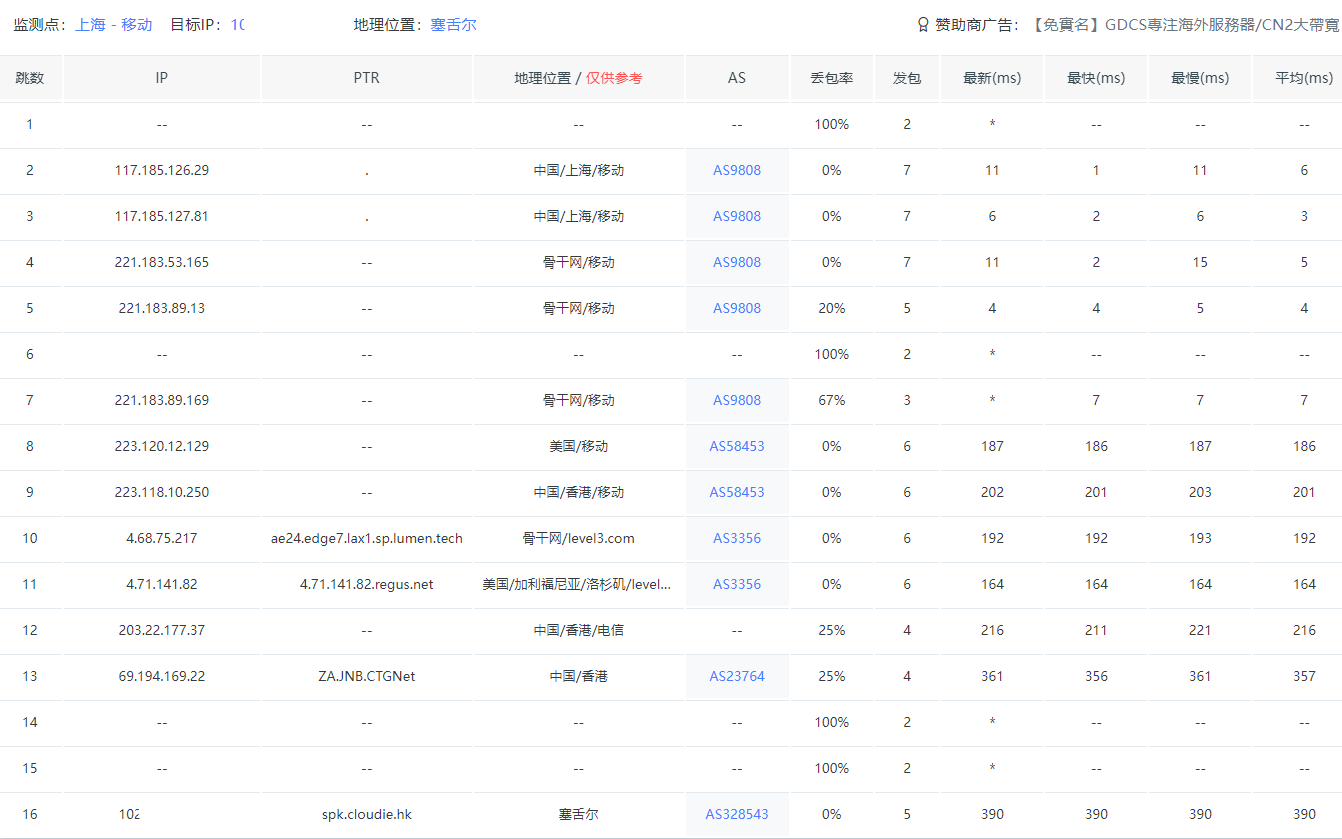Click slowest latency 221 in hop 12
This screenshot has width=1342, height=839.
[x=1200, y=630]
